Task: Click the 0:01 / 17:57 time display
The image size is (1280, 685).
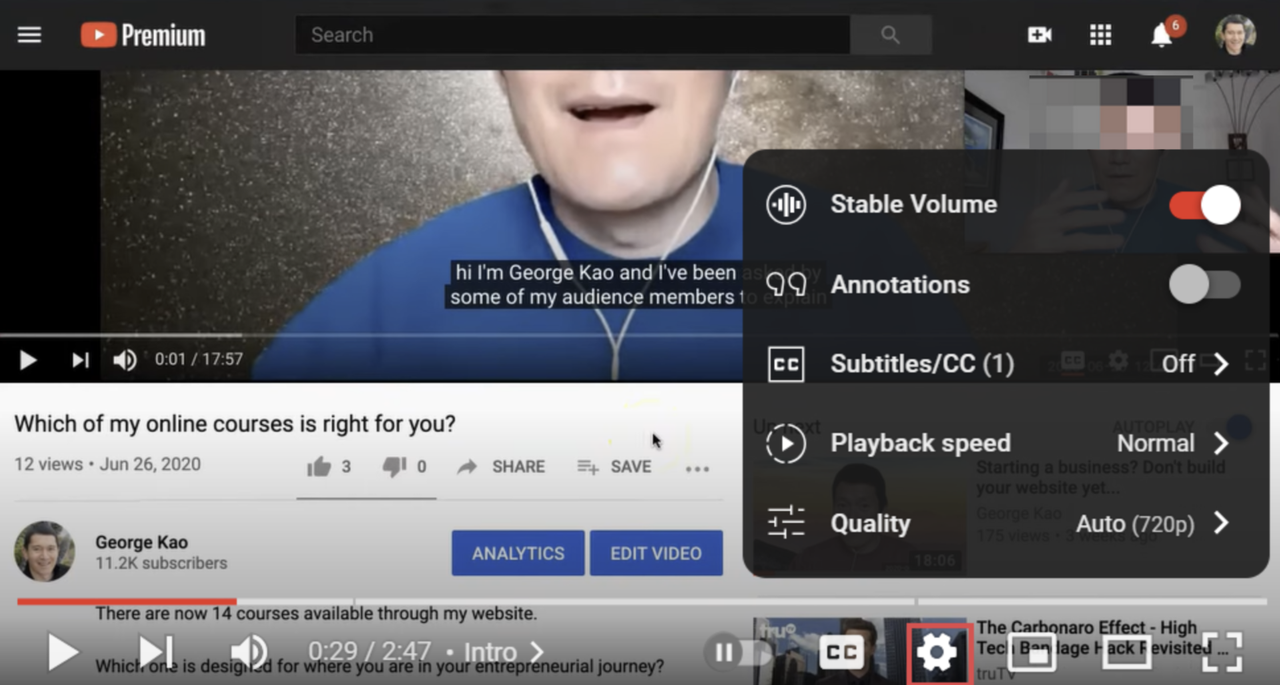Action: click(199, 360)
